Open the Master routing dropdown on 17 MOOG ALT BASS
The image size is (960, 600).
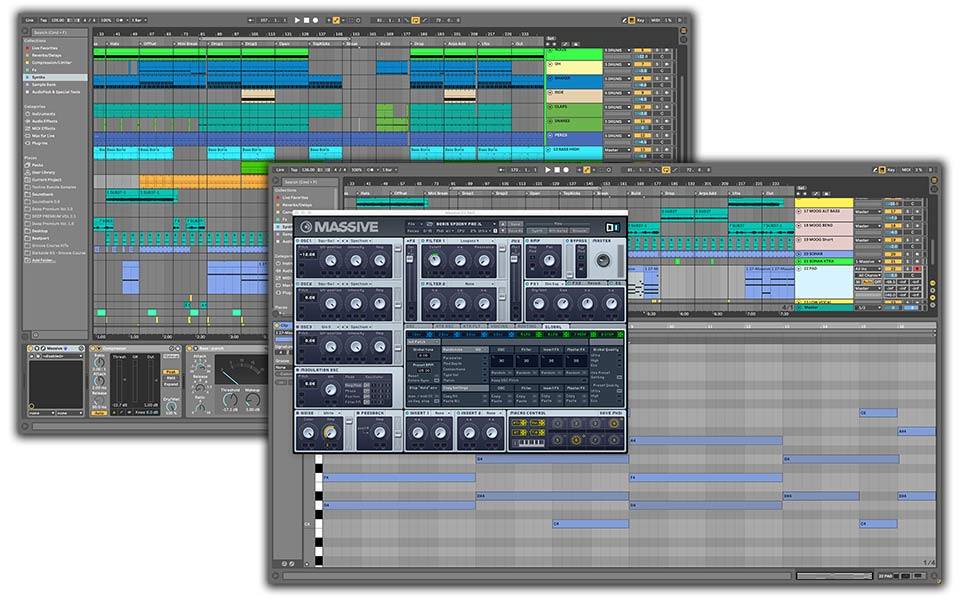click(868, 211)
